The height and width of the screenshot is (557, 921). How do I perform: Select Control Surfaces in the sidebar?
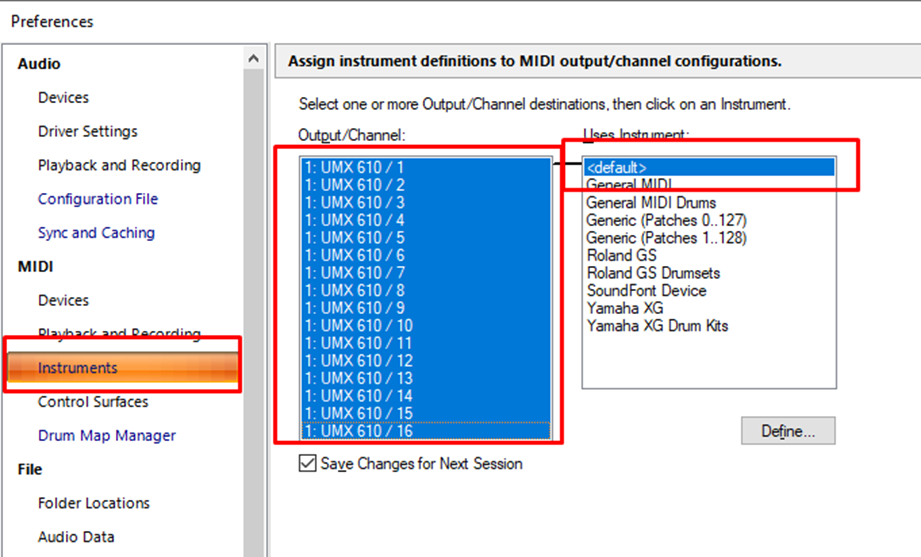[x=93, y=402]
